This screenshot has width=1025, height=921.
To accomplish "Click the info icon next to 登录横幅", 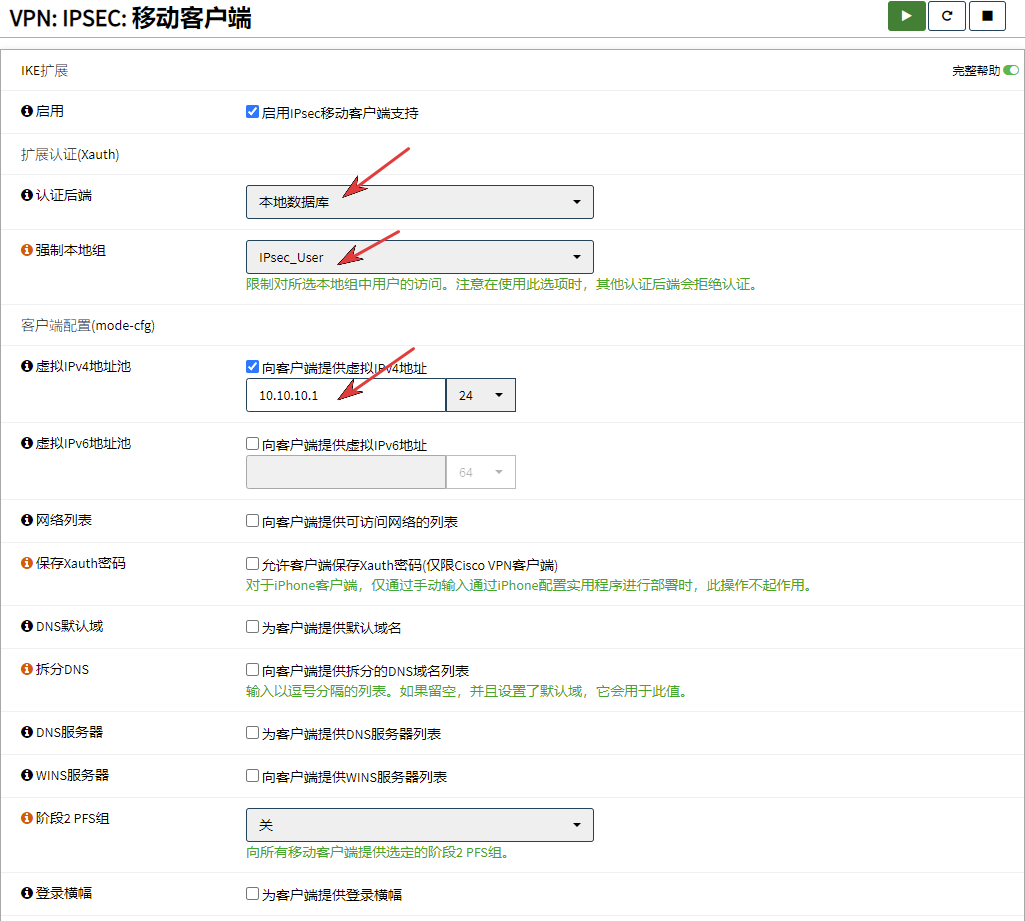I will click(x=27, y=892).
